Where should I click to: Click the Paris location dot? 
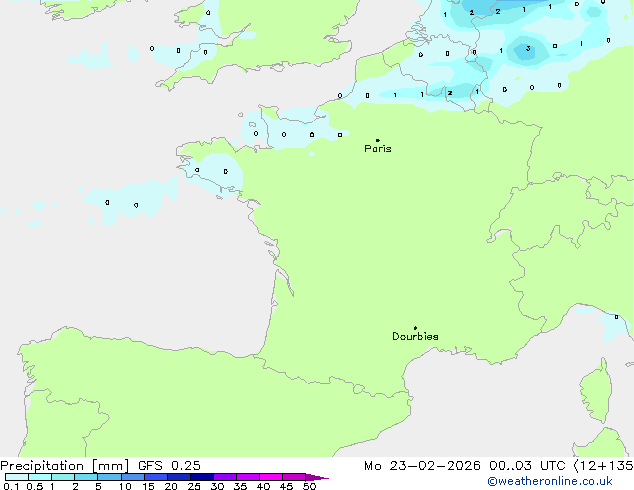(x=378, y=140)
